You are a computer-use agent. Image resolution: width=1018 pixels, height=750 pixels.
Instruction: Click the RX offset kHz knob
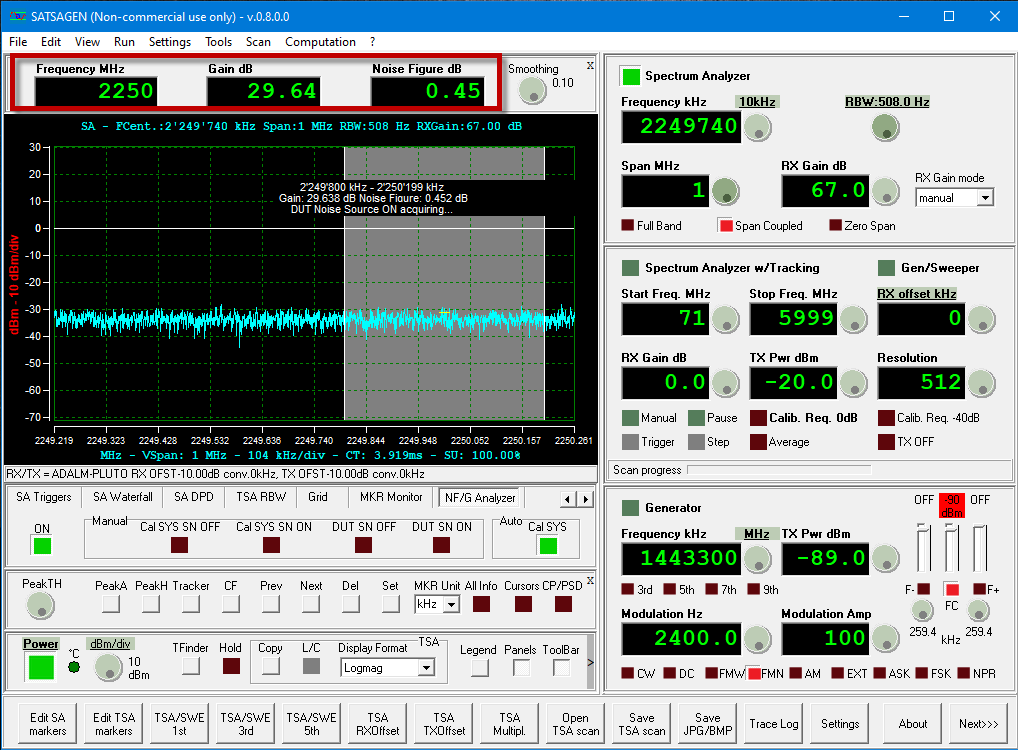pyautogui.click(x=981, y=319)
